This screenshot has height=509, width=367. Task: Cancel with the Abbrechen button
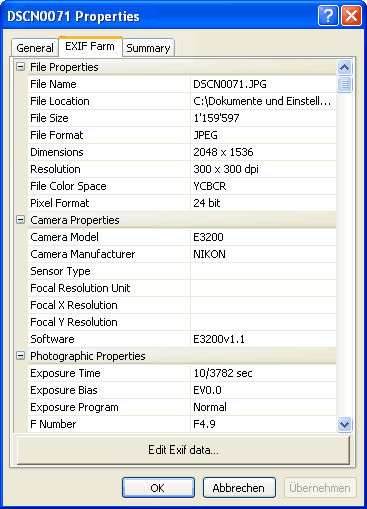(239, 488)
